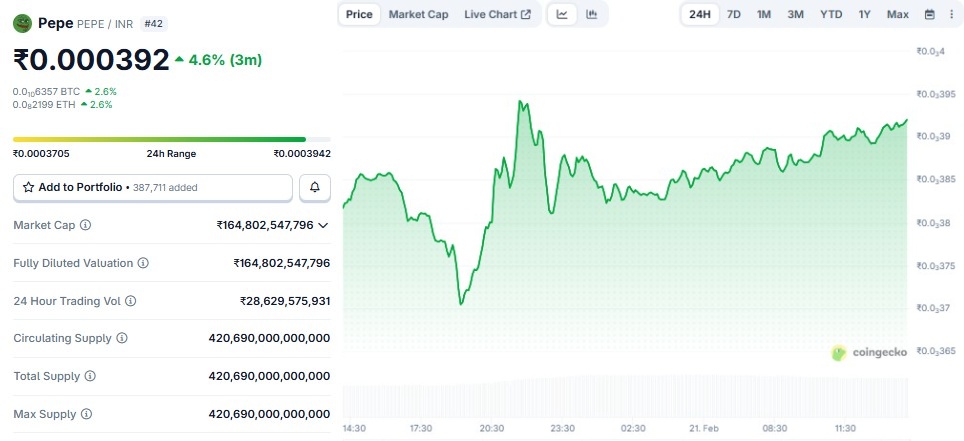
Task: Click the Add to Portfolio button
Action: 153,188
